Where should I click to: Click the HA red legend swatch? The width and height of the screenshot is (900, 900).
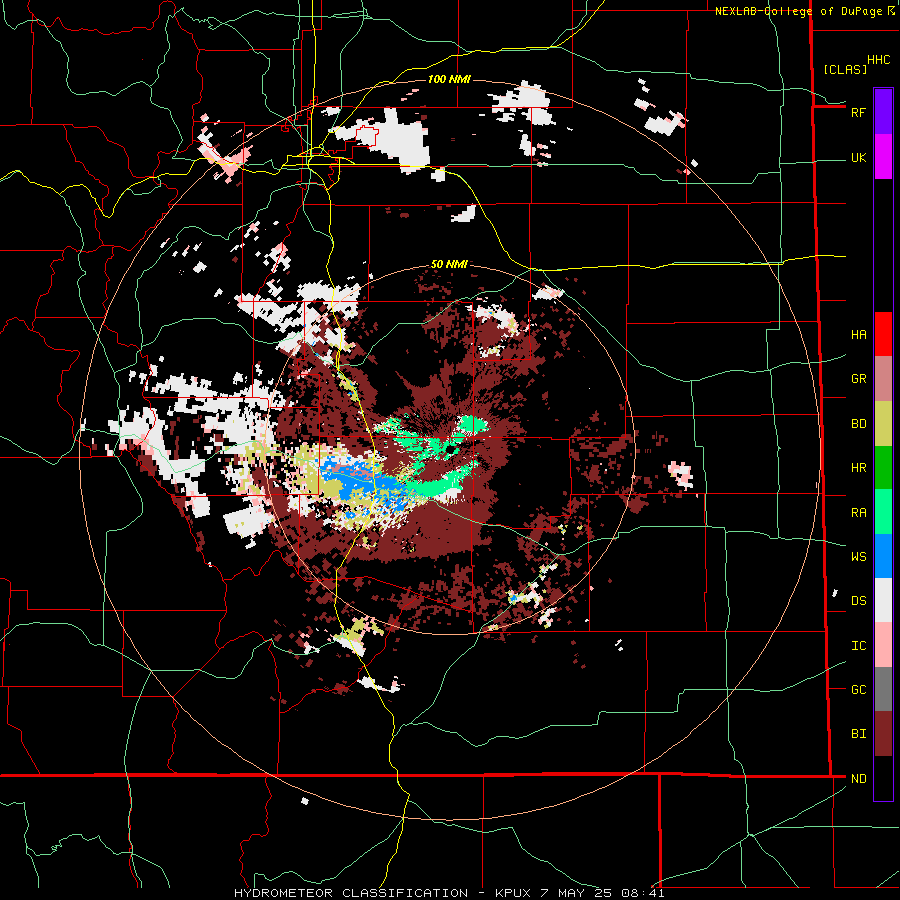[x=883, y=334]
